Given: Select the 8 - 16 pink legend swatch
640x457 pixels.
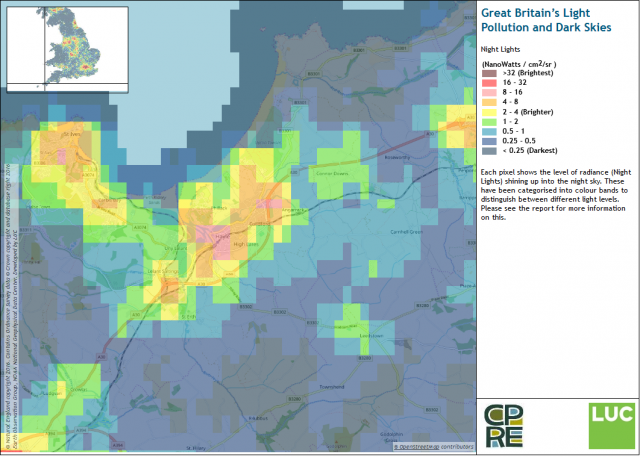Looking at the screenshot, I should (488, 92).
